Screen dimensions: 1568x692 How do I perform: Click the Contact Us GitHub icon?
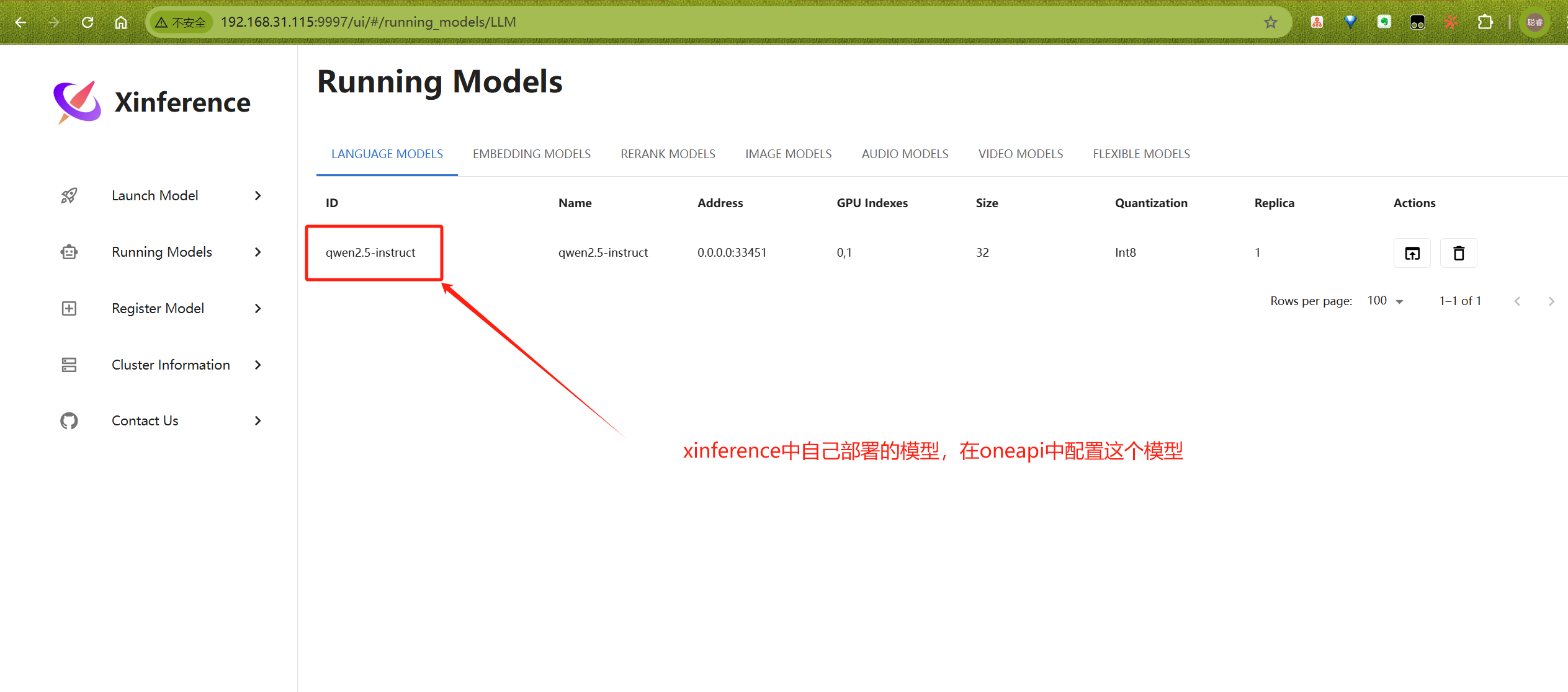pos(69,421)
